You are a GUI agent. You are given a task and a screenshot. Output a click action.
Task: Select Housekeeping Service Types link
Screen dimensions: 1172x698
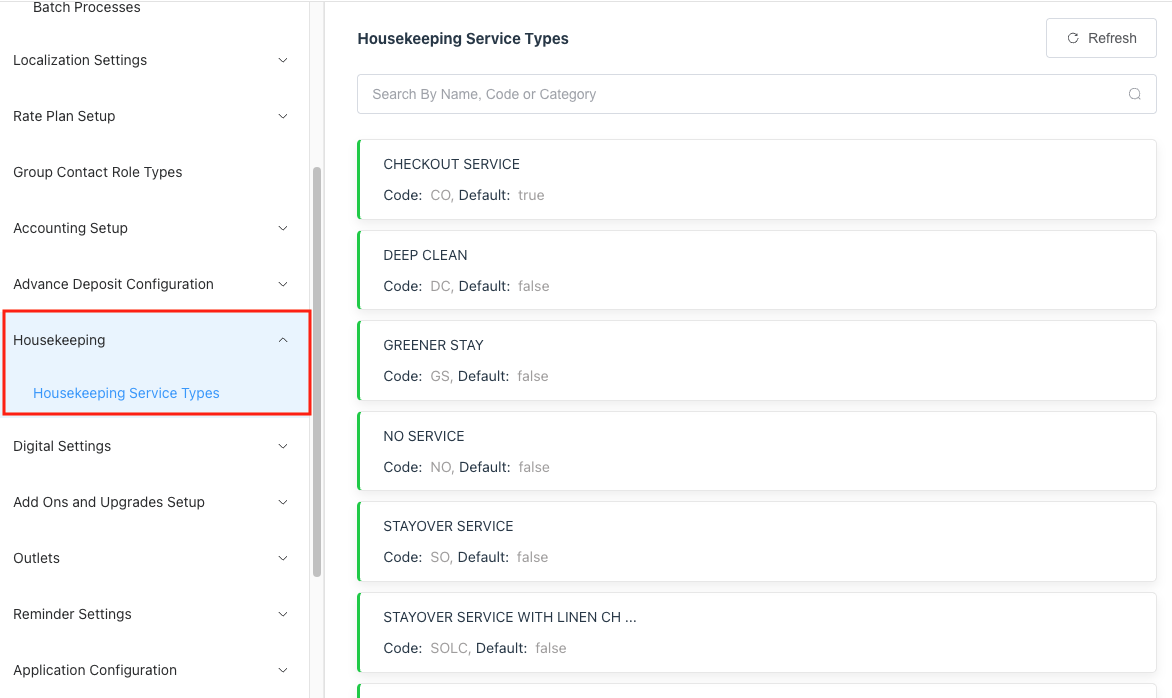pos(126,393)
